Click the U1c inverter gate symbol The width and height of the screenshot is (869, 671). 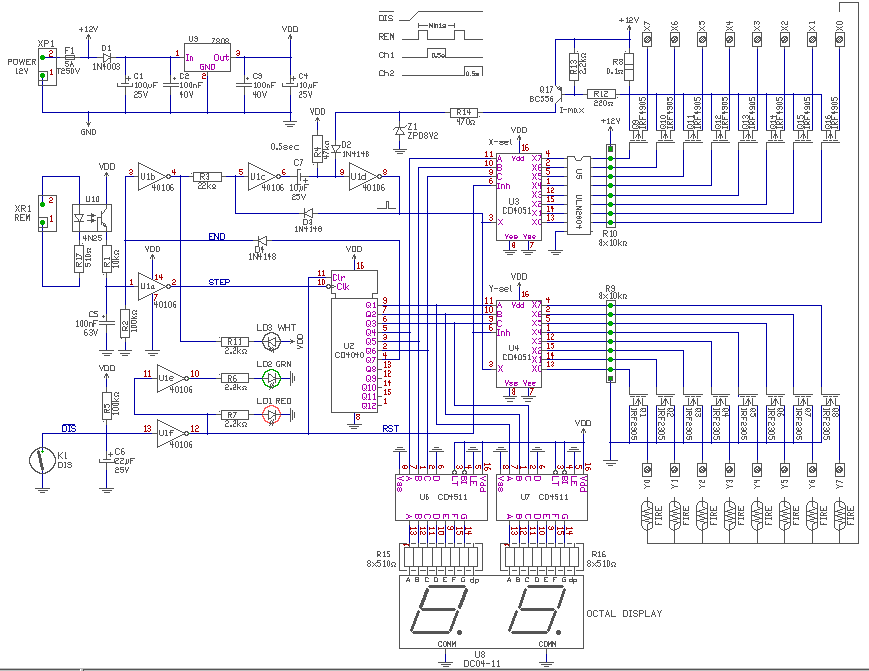click(x=264, y=176)
